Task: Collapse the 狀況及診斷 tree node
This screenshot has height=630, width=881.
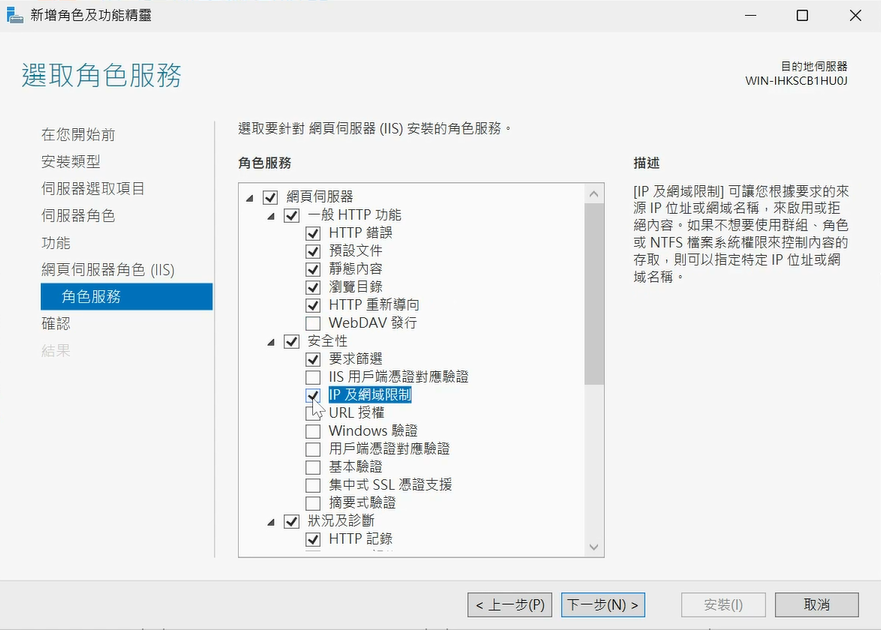Action: click(271, 522)
